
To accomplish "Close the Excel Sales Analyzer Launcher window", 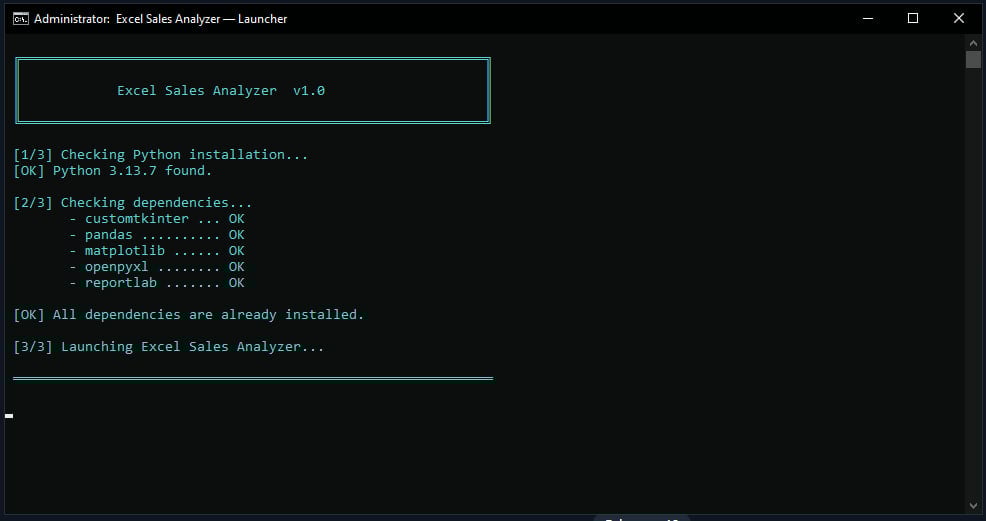I will point(958,18).
